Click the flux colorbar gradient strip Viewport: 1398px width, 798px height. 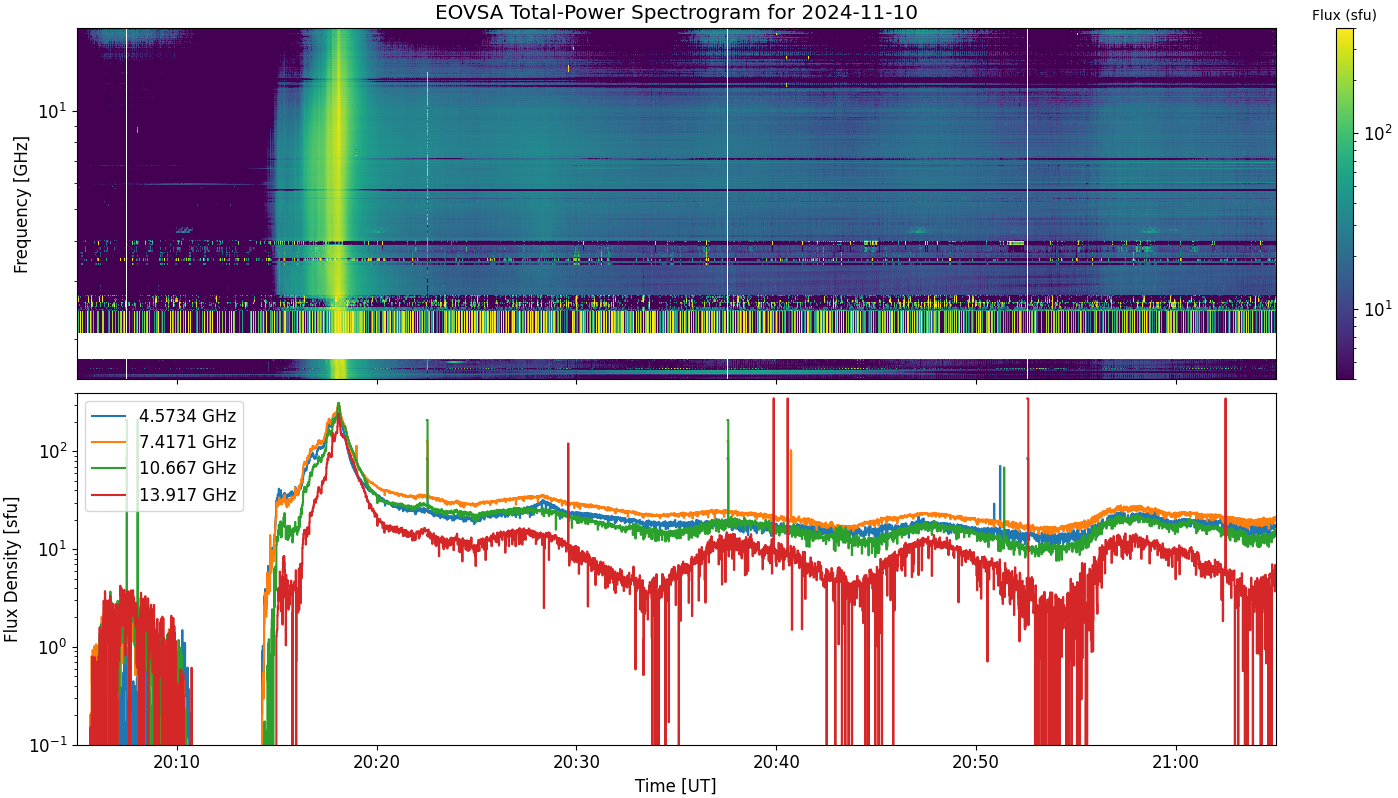[1346, 204]
